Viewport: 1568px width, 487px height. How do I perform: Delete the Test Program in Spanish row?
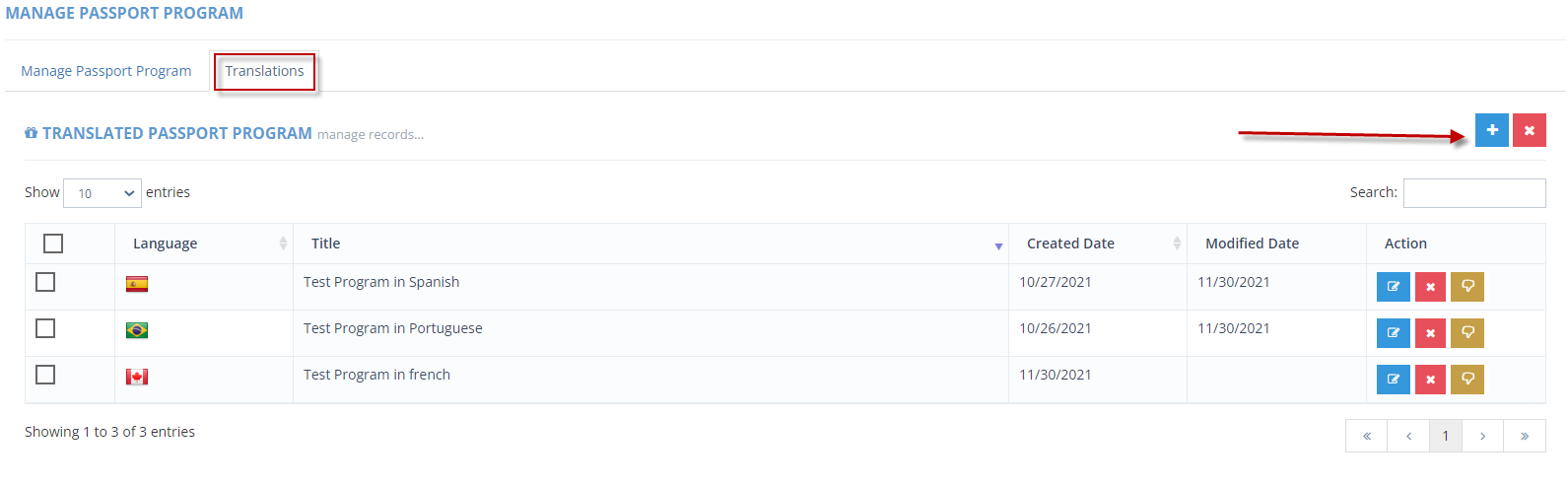click(x=1430, y=287)
